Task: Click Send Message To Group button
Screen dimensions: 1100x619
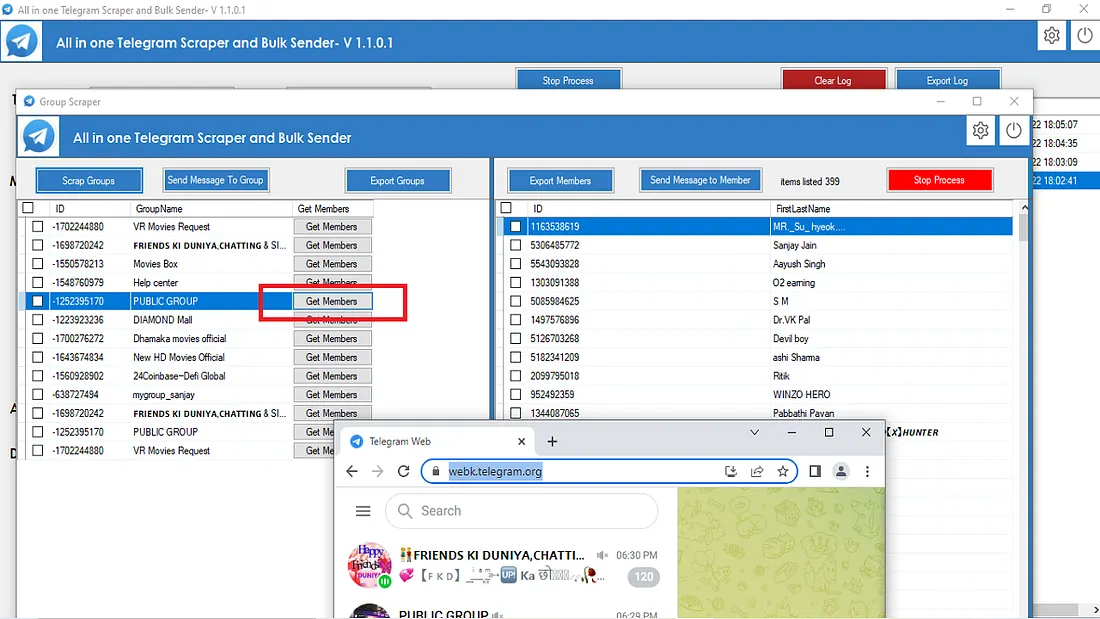Action: tap(215, 180)
